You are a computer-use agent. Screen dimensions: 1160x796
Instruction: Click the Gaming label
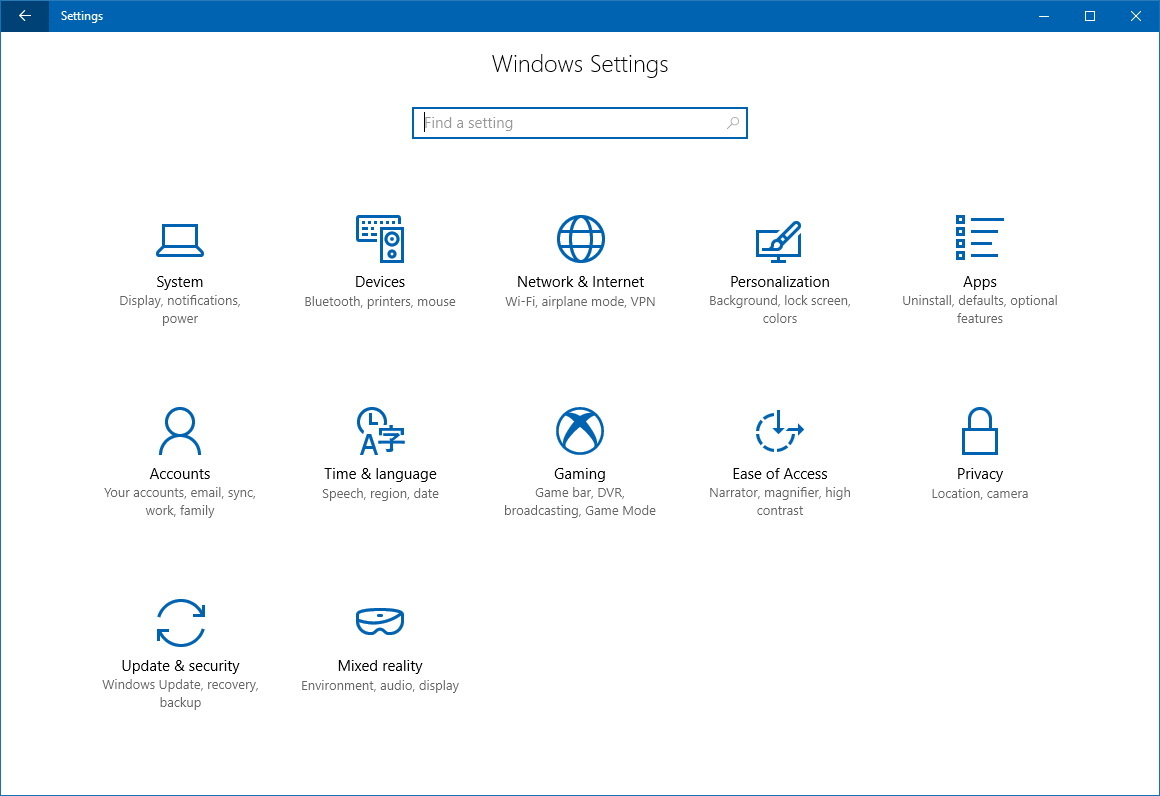[x=580, y=473]
